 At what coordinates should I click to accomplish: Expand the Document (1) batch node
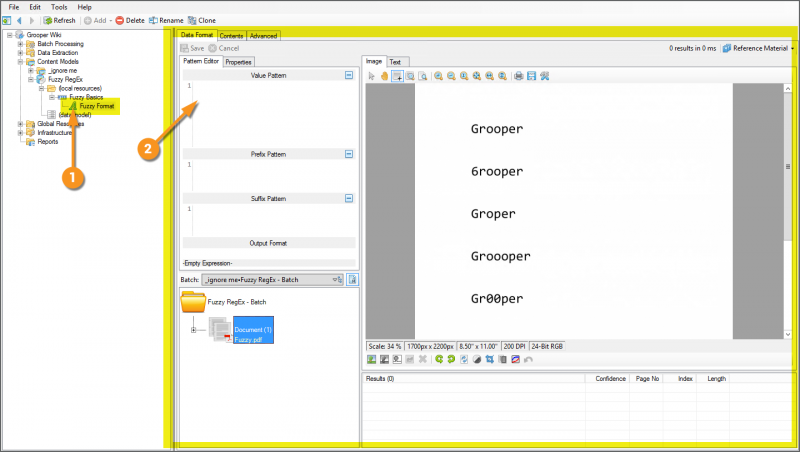(193, 330)
